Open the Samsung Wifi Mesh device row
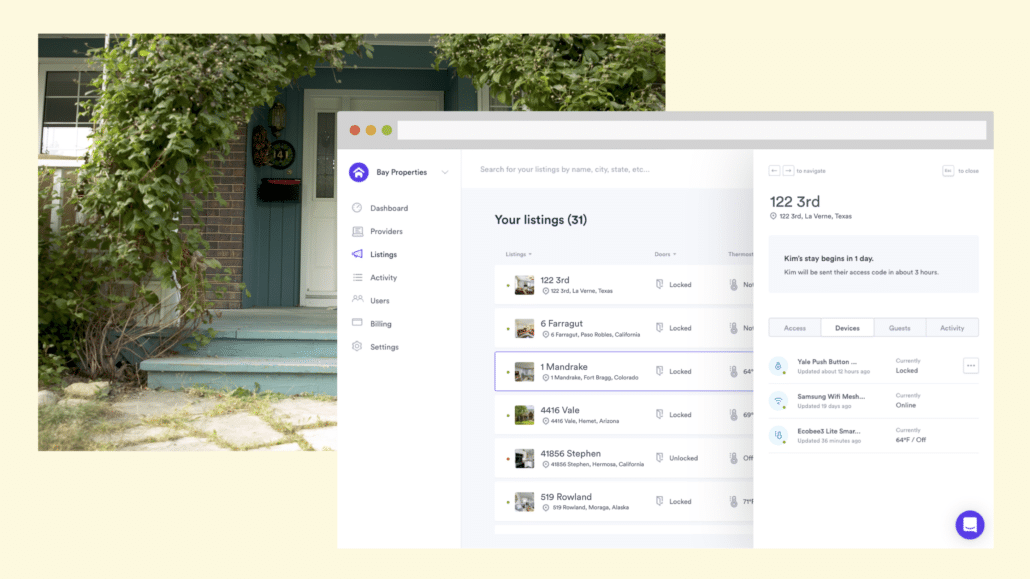The width and height of the screenshot is (1030, 579). [x=874, y=401]
